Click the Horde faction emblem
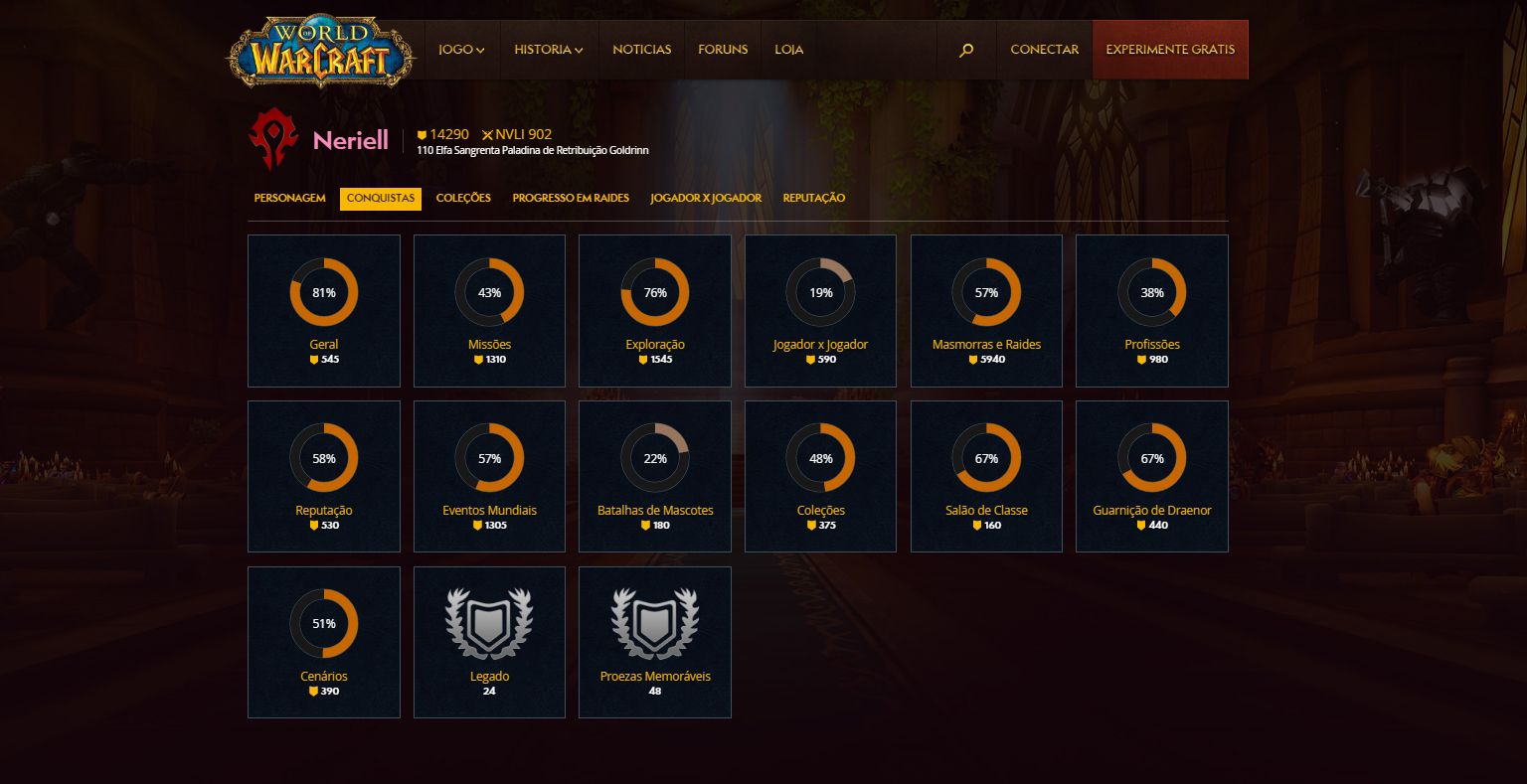Viewport: 1527px width, 784px height. [x=273, y=140]
